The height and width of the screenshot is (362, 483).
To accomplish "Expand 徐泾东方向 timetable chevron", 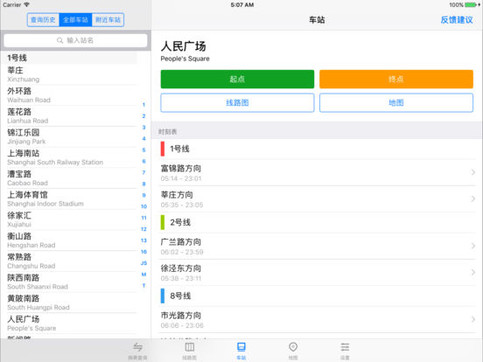I will [x=473, y=272].
